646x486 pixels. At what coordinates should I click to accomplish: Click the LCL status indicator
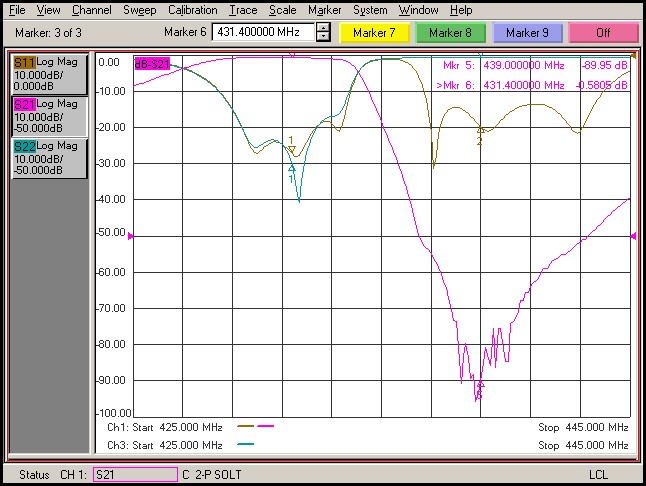pyautogui.click(x=598, y=474)
